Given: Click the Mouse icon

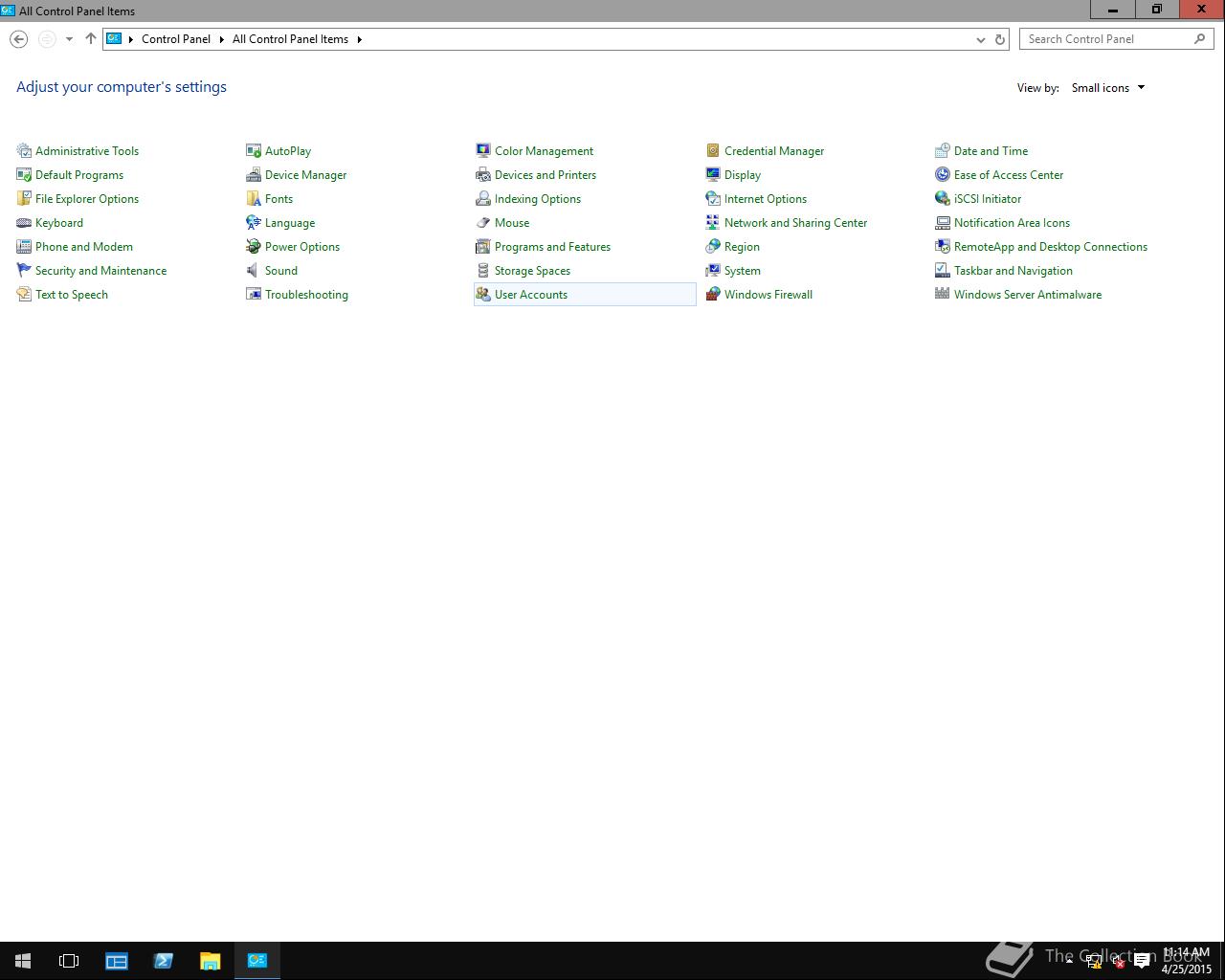Looking at the screenshot, I should tap(483, 223).
